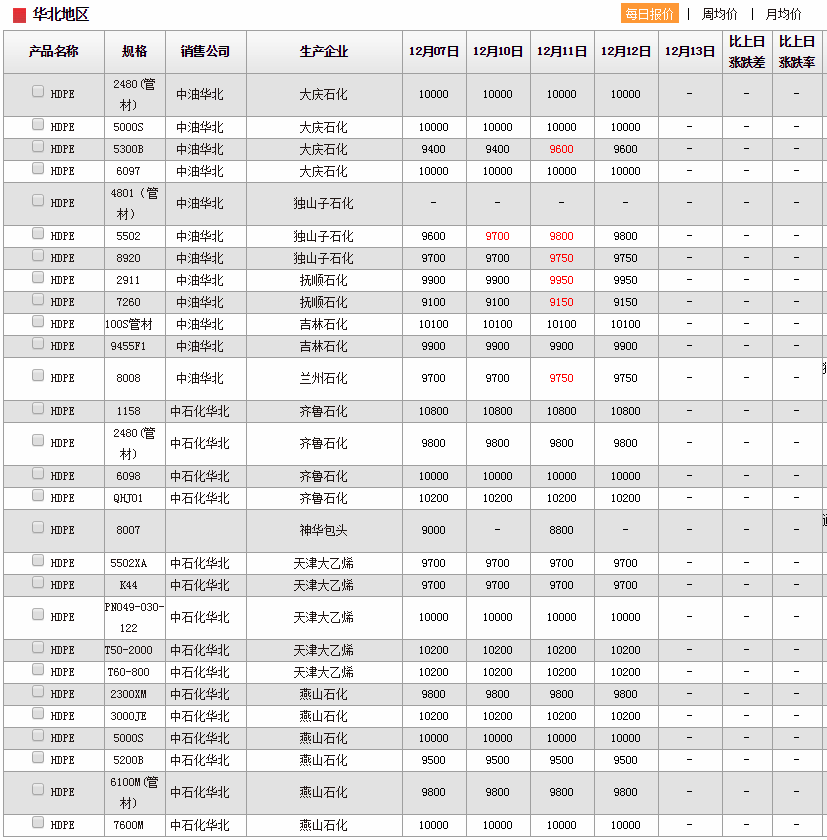Click the 华北地区 section title
827x840 pixels.
(61, 14)
